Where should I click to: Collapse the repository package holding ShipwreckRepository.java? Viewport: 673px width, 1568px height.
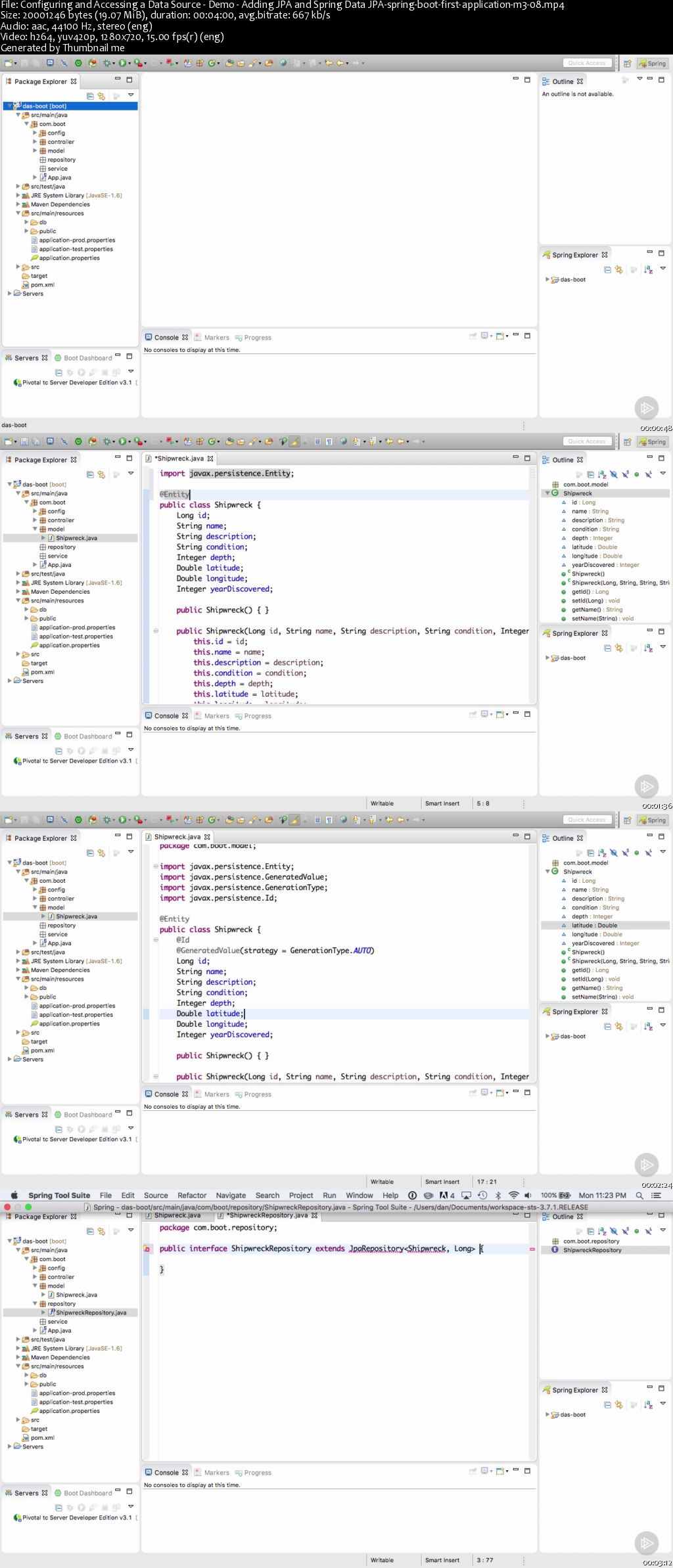(35, 1304)
